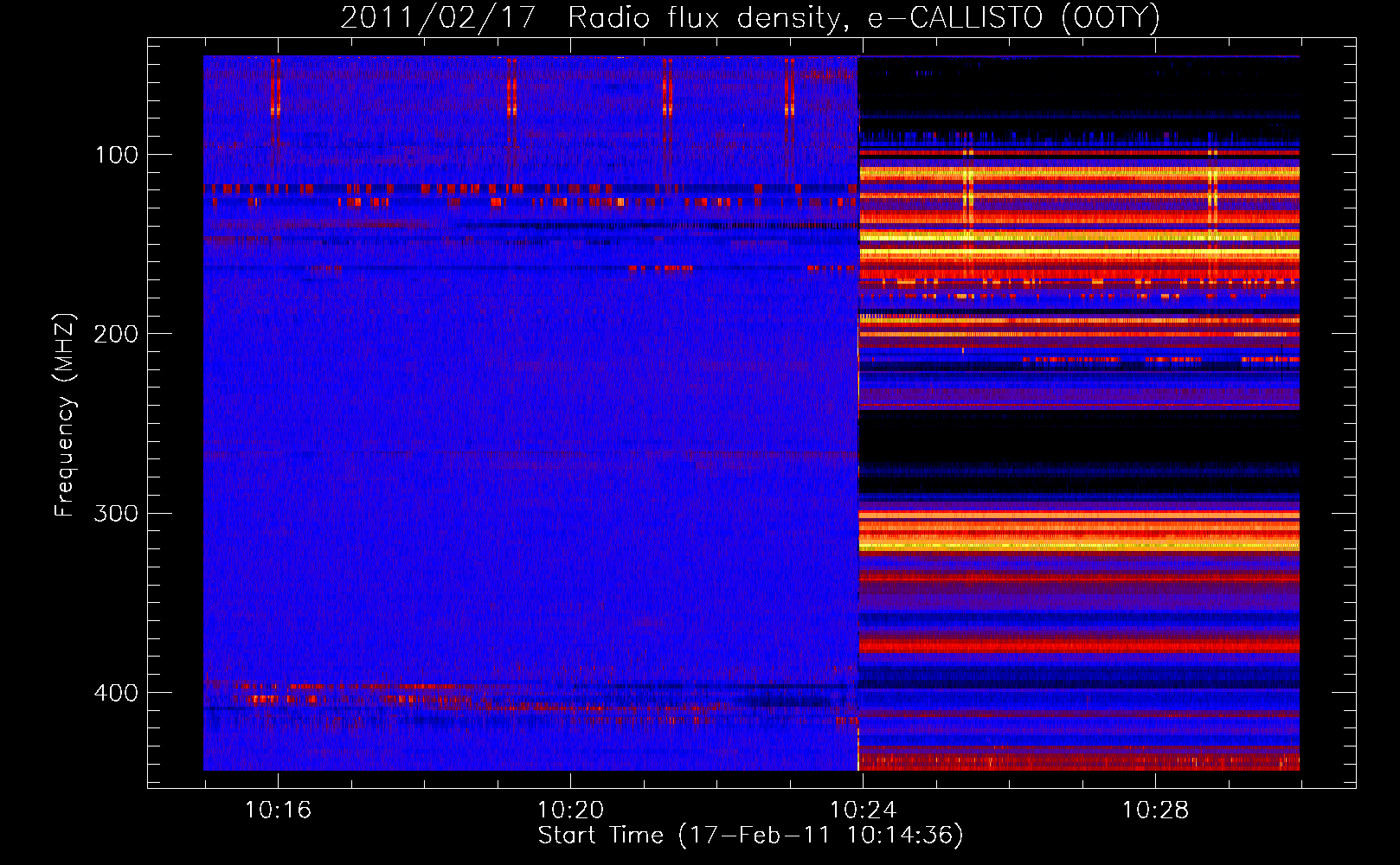Select the 'Frequency (MHZ)' axis label
The width and height of the screenshot is (1400, 865).
coord(65,414)
